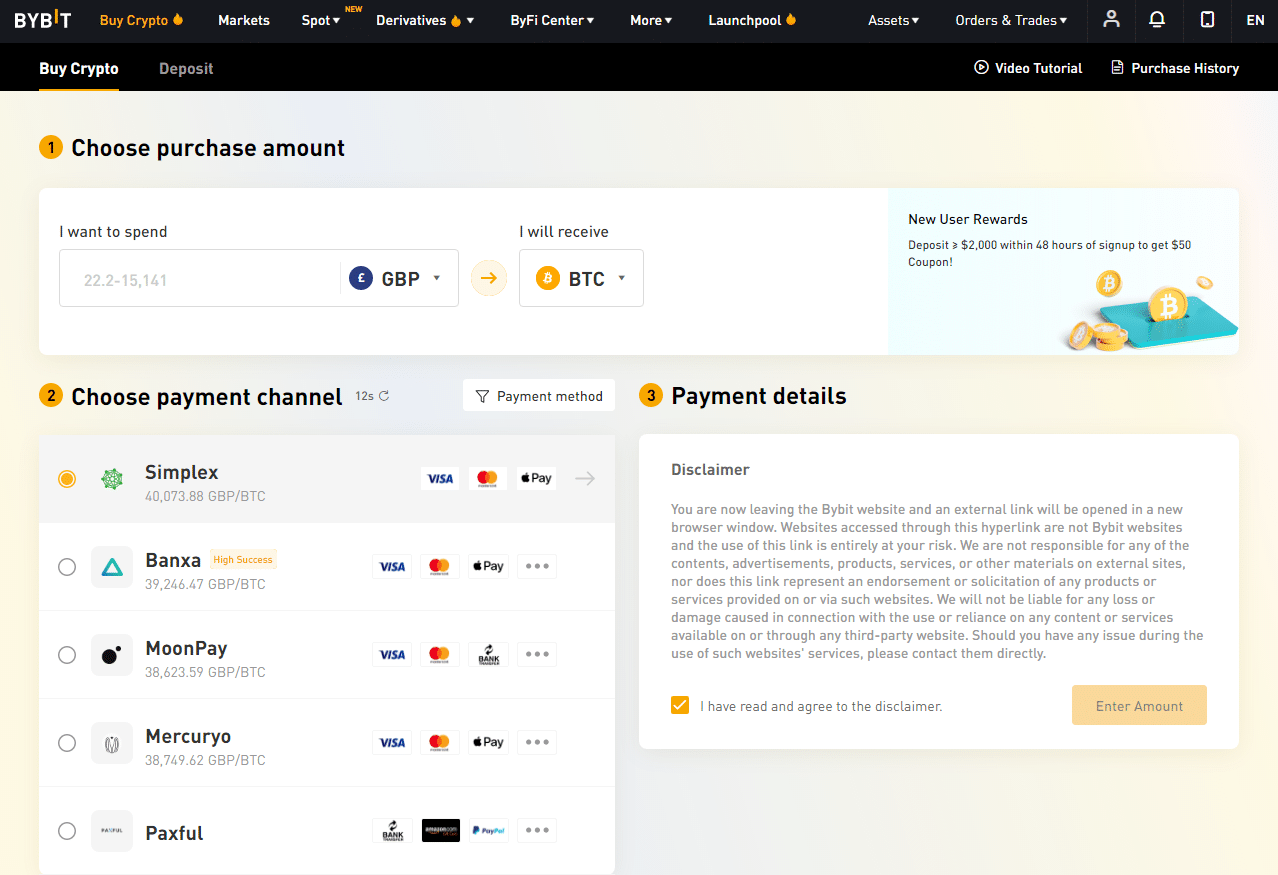The width and height of the screenshot is (1278, 875).
Task: Show more payment methods for Paxful
Action: (537, 831)
